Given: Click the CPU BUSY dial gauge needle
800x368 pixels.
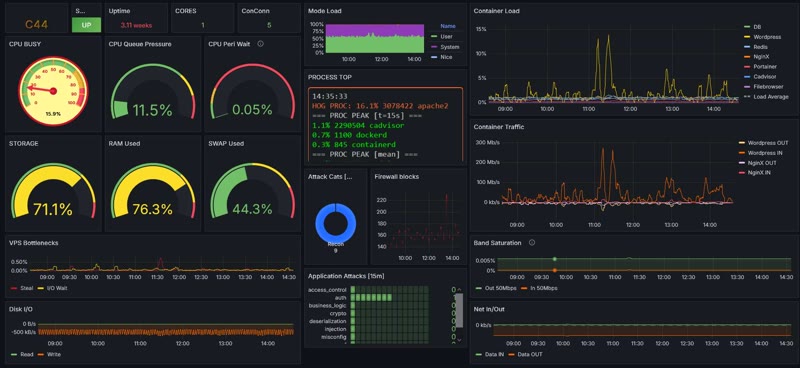Looking at the screenshot, I should click(x=41, y=89).
